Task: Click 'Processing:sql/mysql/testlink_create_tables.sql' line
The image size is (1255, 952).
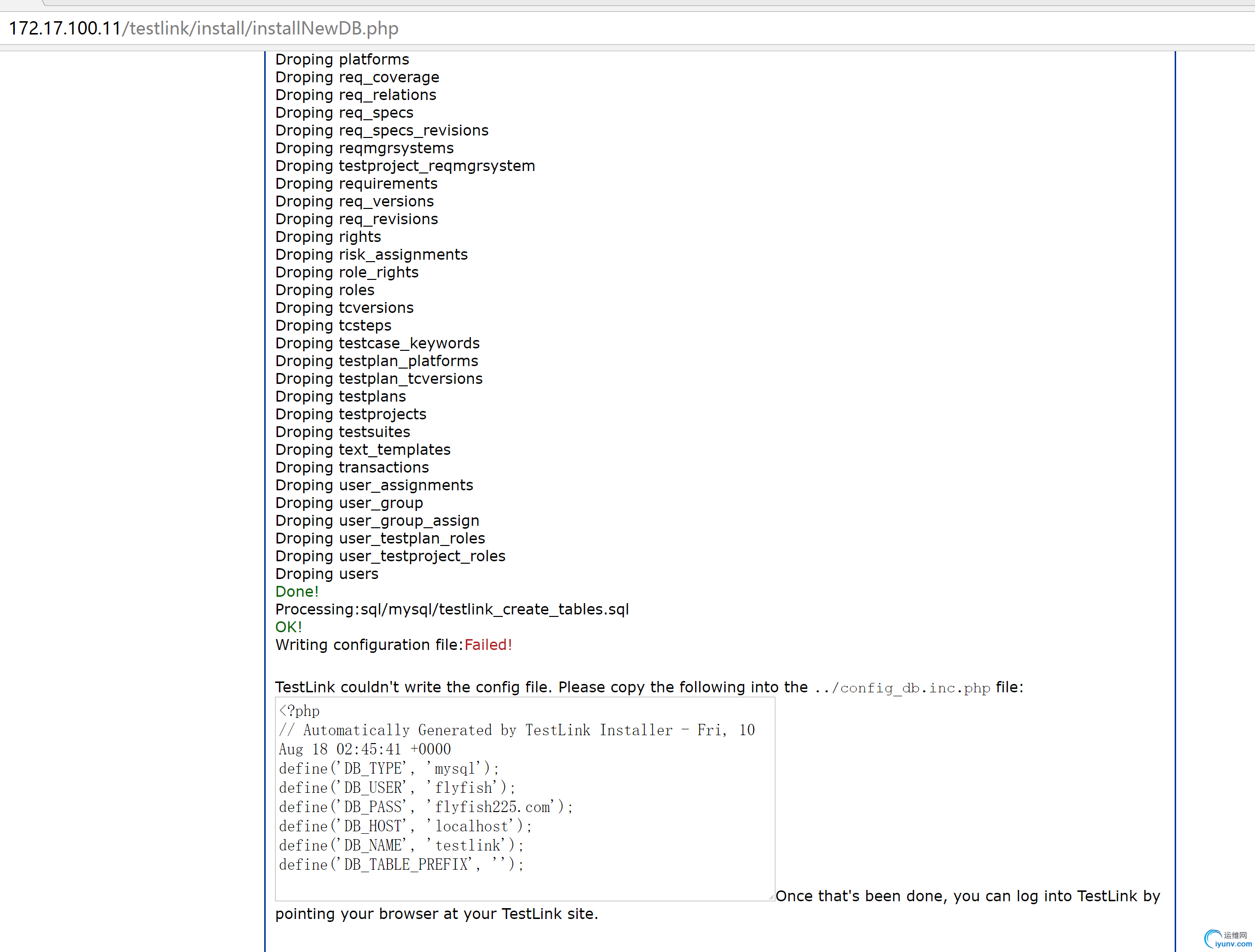Action: (452, 610)
